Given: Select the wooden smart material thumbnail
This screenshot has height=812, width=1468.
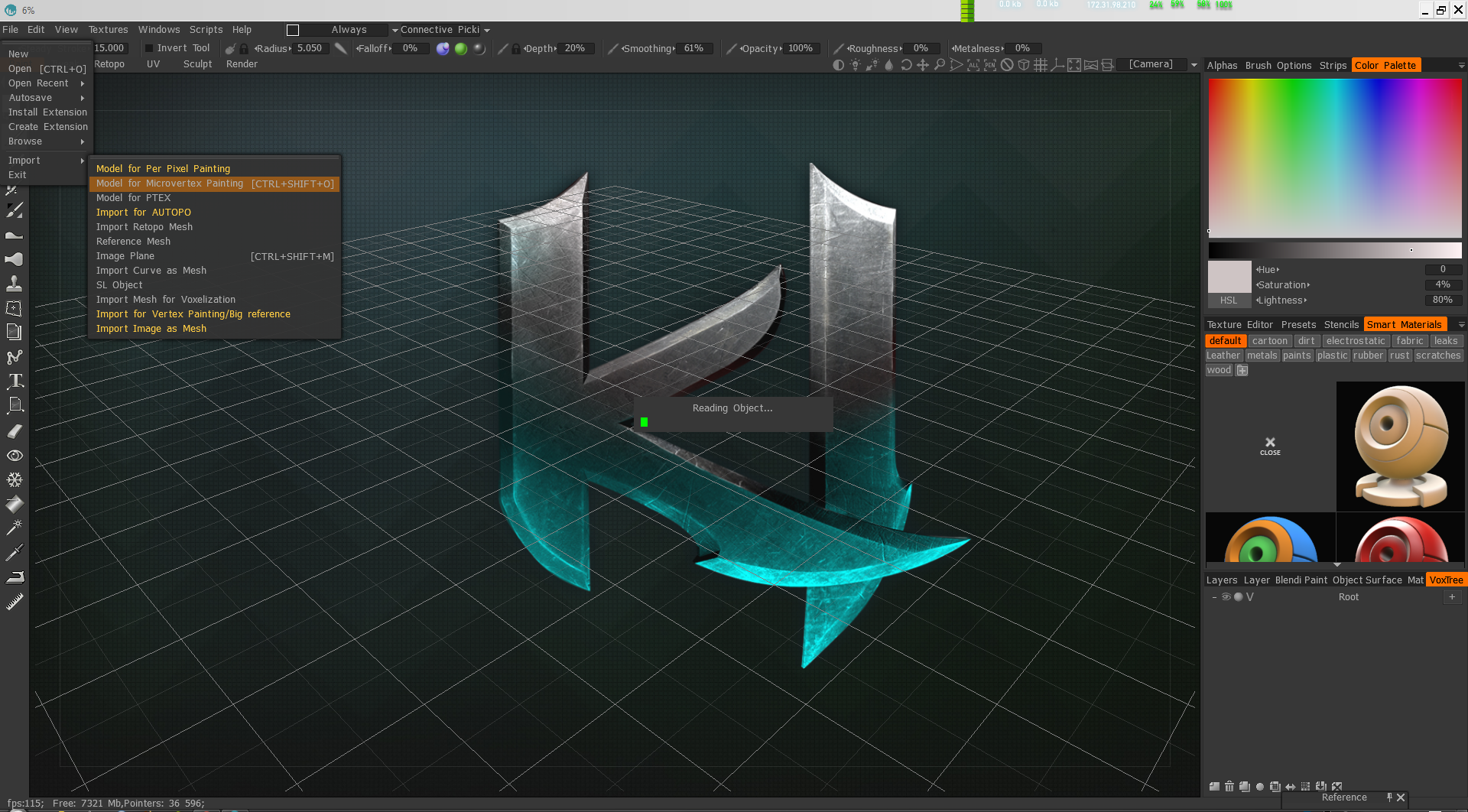Looking at the screenshot, I should [x=1401, y=447].
